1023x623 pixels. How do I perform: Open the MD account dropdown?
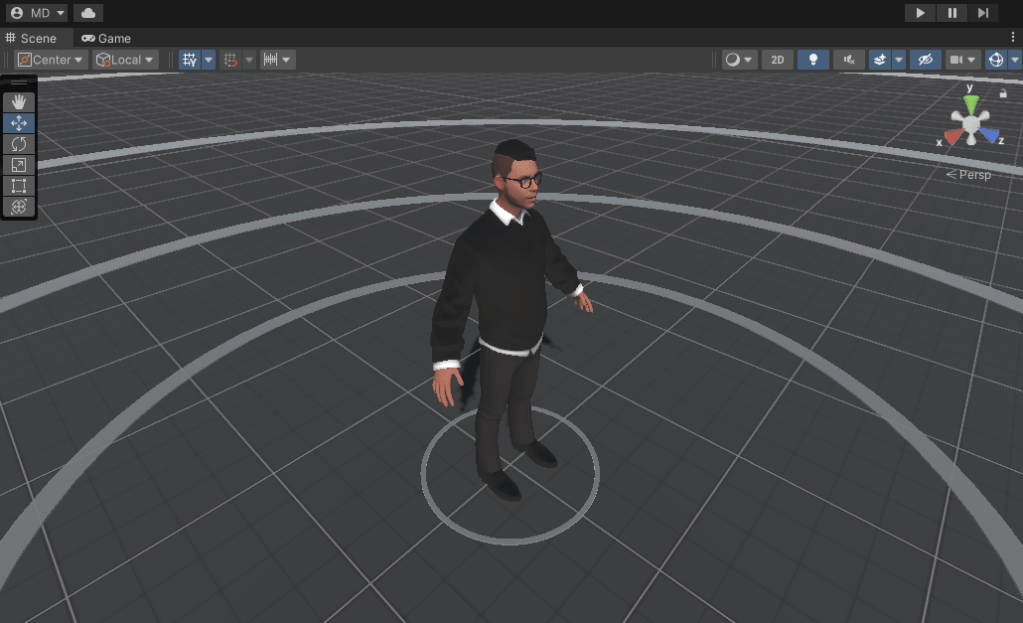pos(37,13)
